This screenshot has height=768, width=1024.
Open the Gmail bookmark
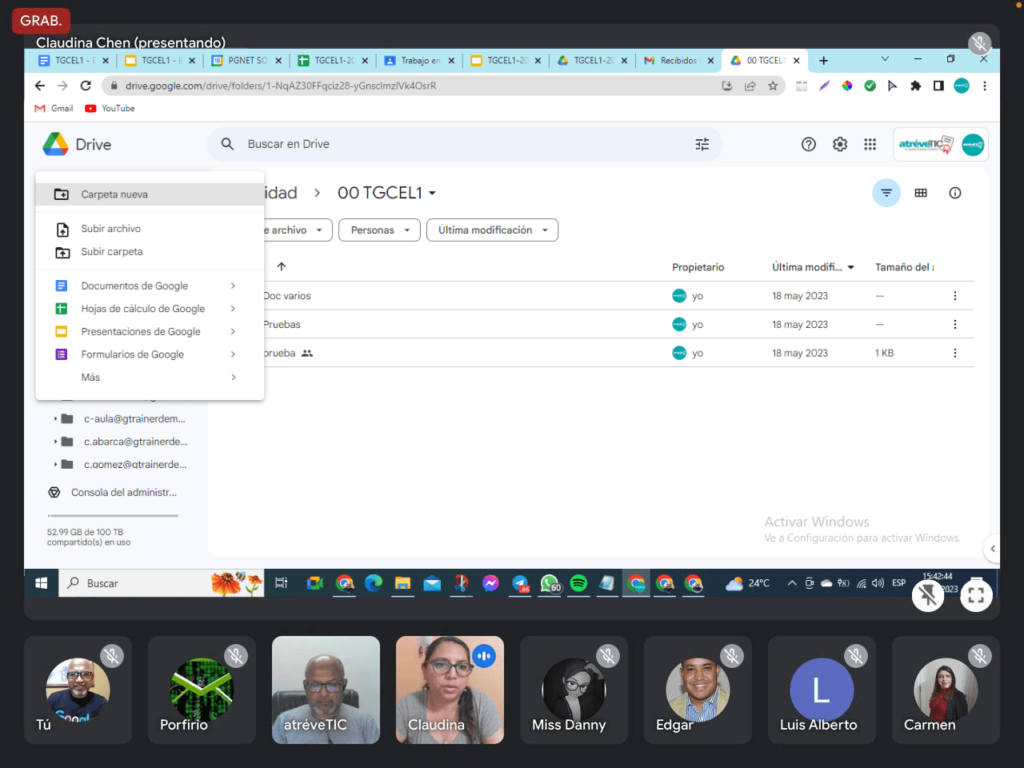click(x=54, y=108)
